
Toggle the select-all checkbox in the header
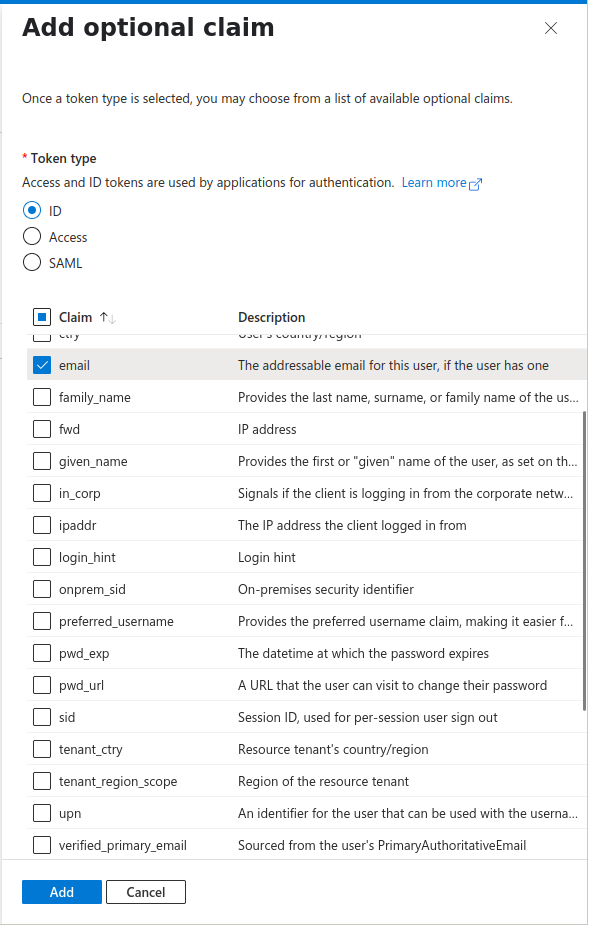[40, 316]
